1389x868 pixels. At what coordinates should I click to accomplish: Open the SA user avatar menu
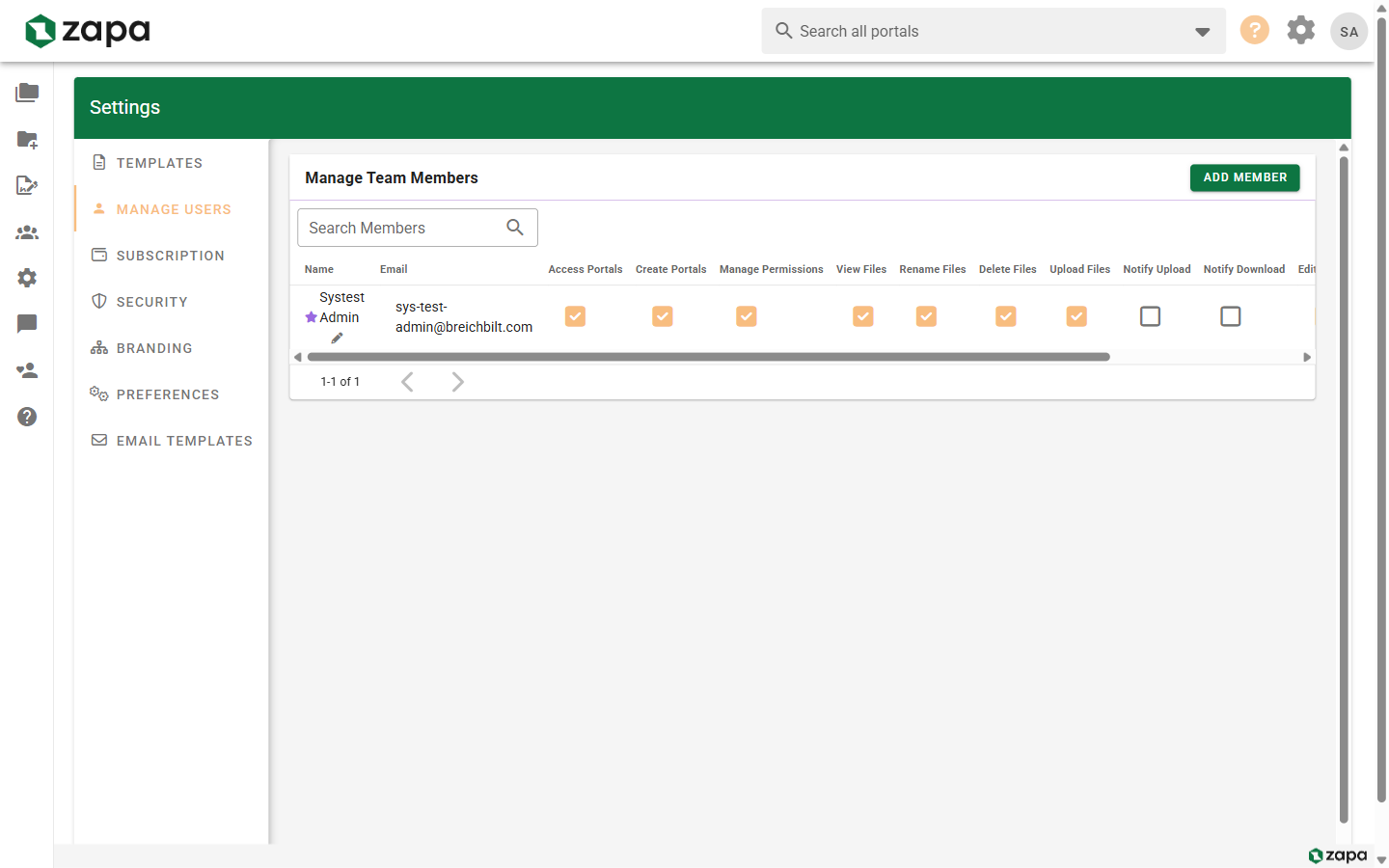1348,31
